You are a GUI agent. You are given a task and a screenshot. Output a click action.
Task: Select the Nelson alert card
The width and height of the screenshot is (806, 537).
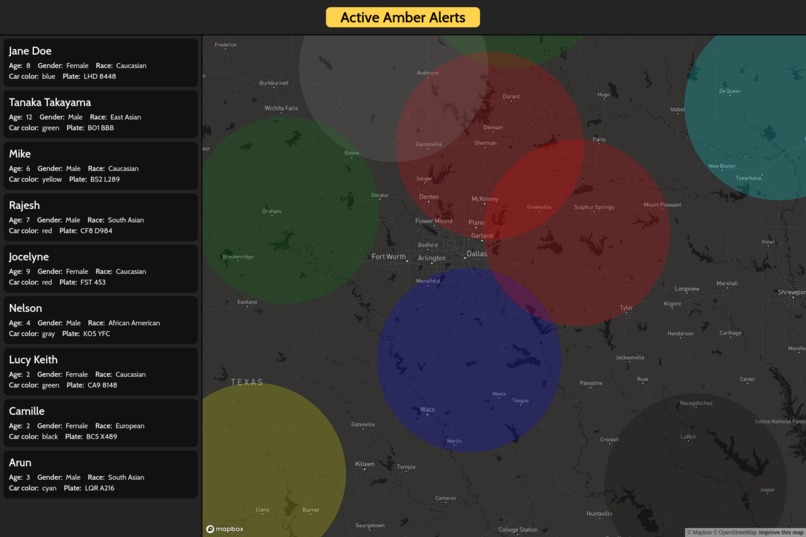tap(101, 320)
